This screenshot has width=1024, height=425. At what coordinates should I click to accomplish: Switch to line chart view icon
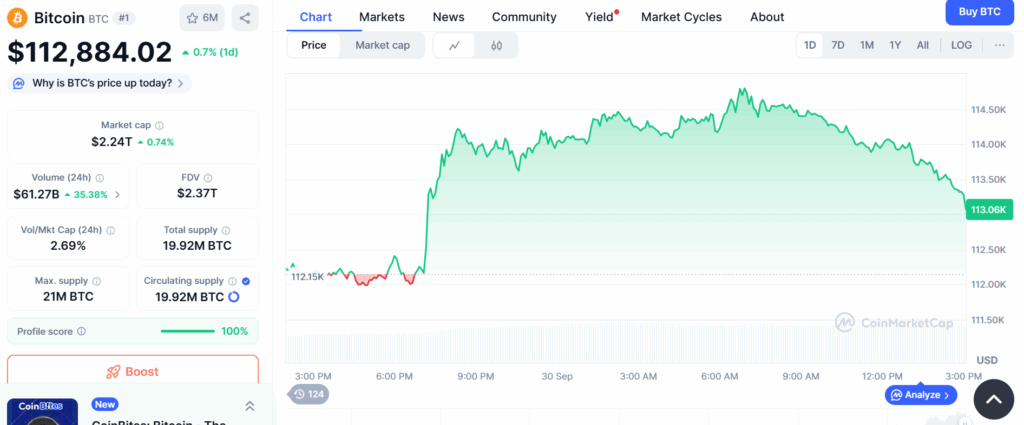tap(455, 45)
